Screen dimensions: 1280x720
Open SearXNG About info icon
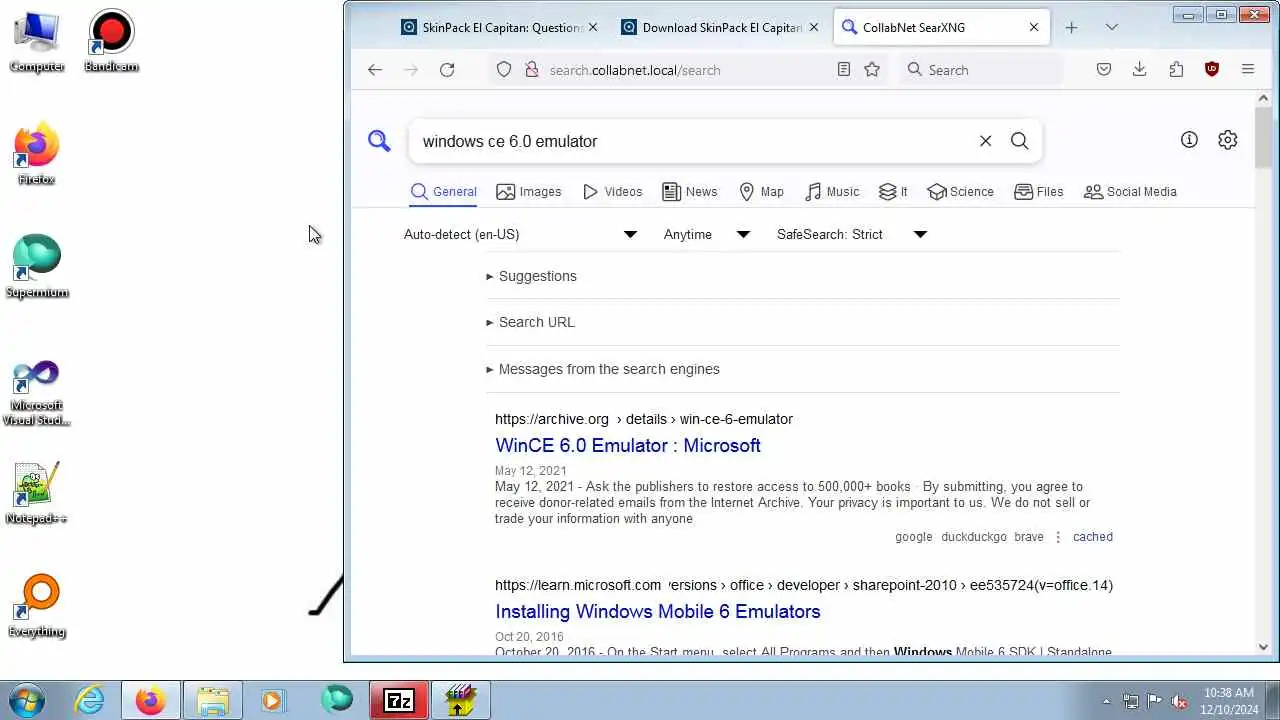click(x=1189, y=140)
